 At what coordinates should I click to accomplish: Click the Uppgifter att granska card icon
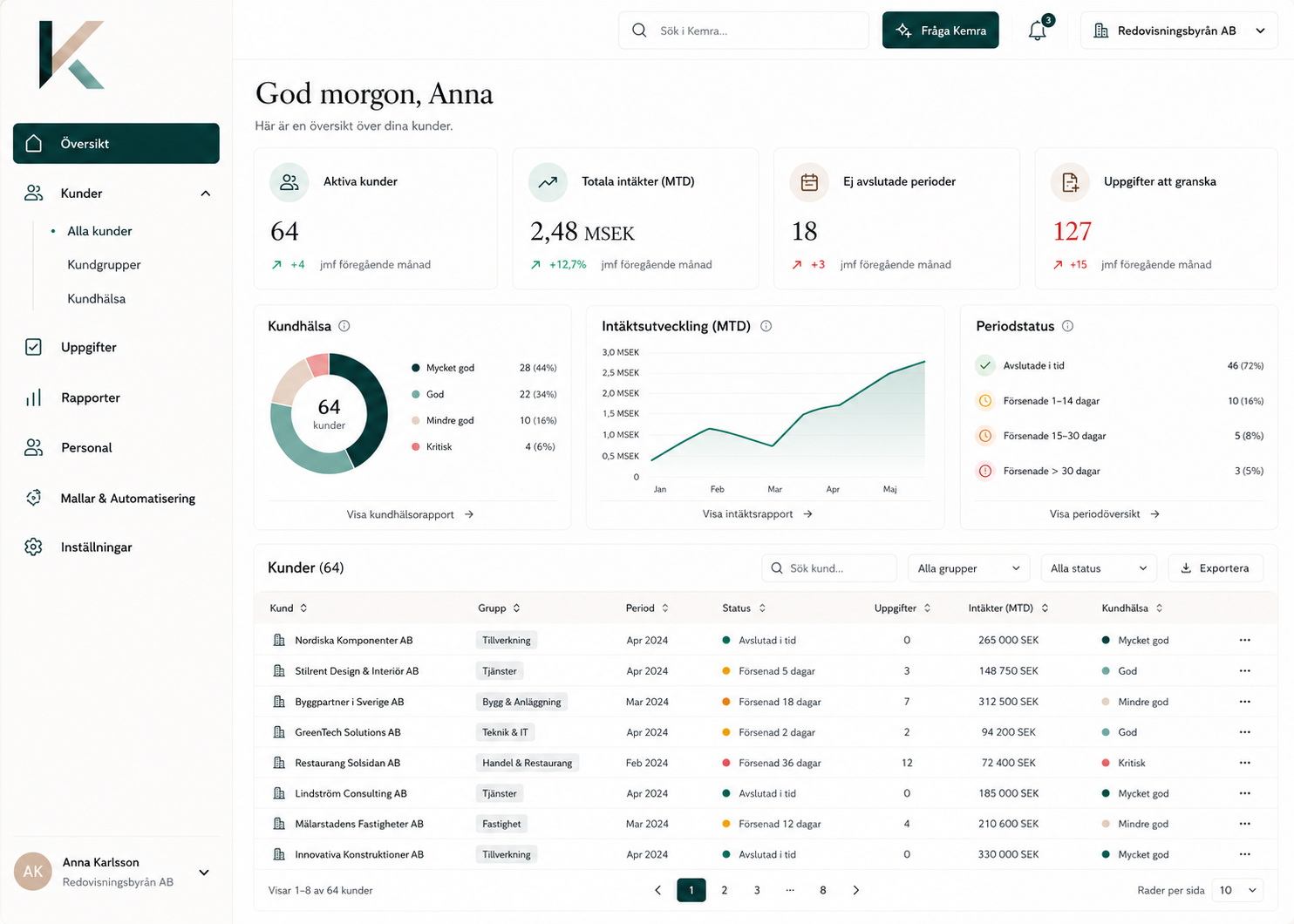pyautogui.click(x=1070, y=182)
